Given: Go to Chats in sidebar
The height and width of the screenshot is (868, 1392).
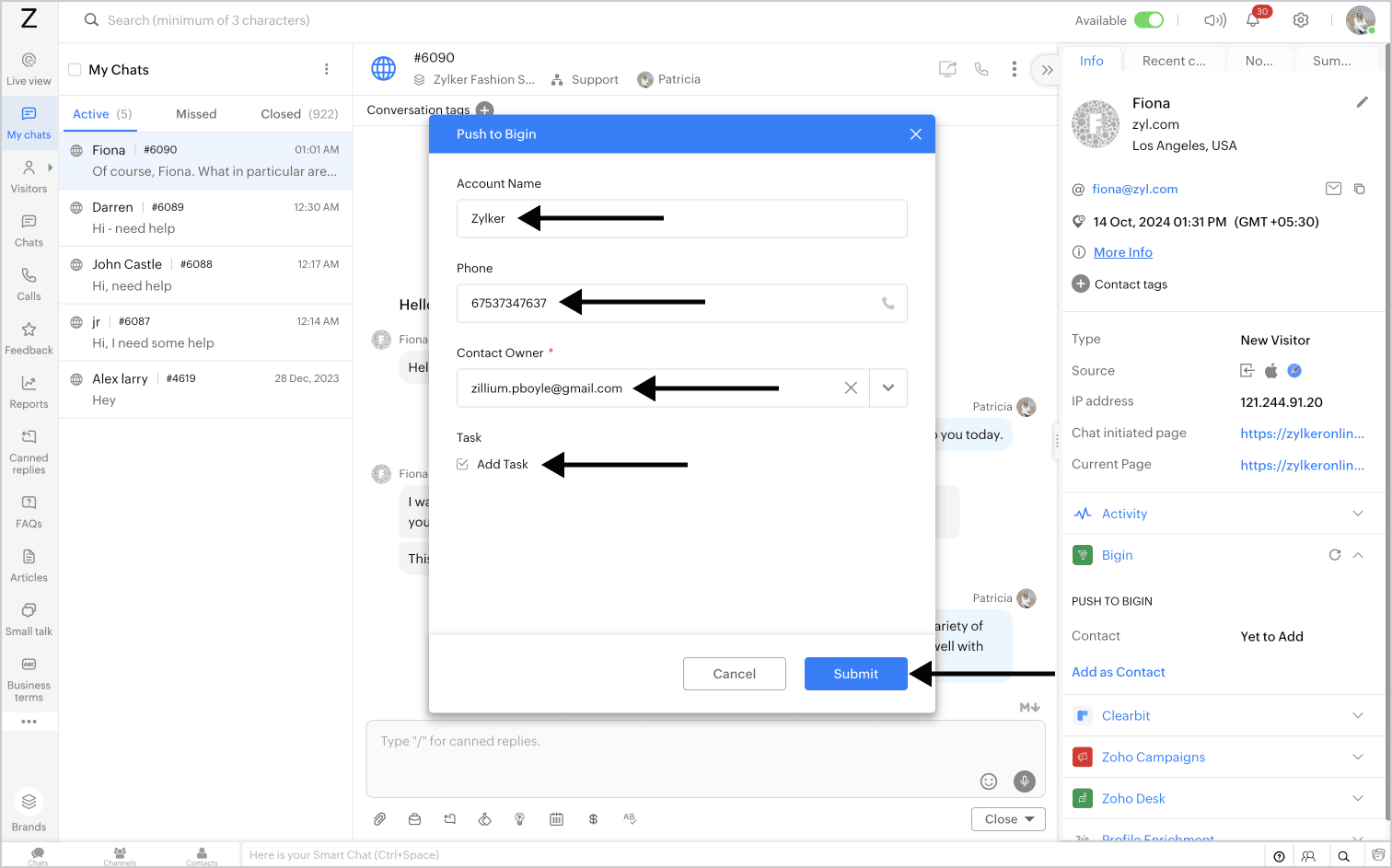Looking at the screenshot, I should (29, 231).
